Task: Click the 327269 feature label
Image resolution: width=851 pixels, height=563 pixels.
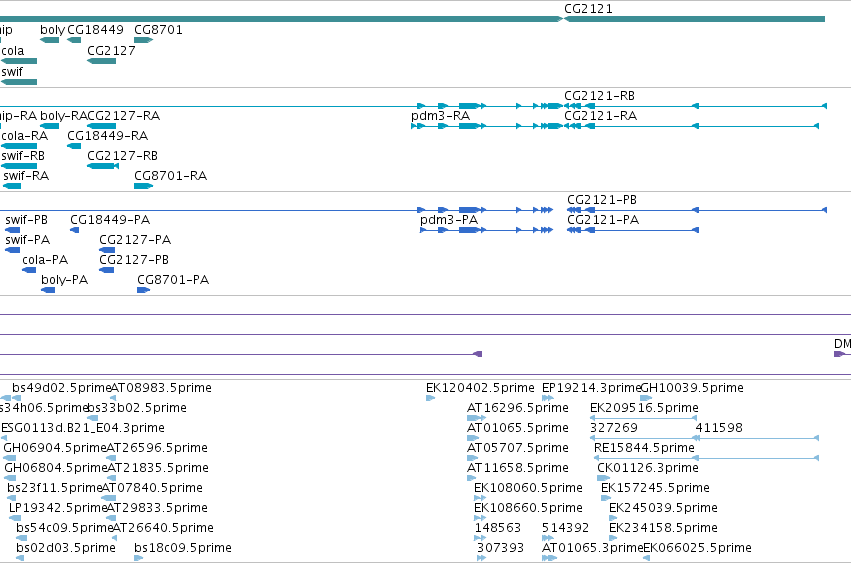Action: [614, 428]
